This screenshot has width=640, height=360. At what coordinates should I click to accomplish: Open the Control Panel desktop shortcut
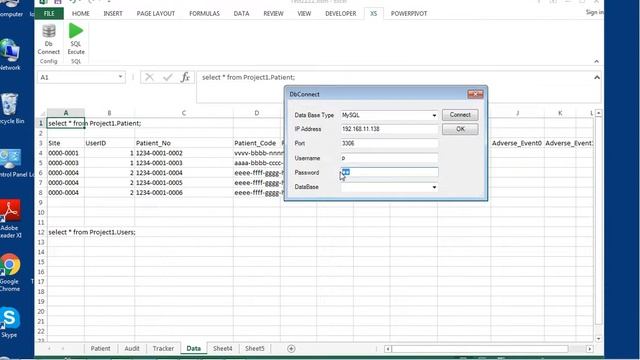point(12,163)
